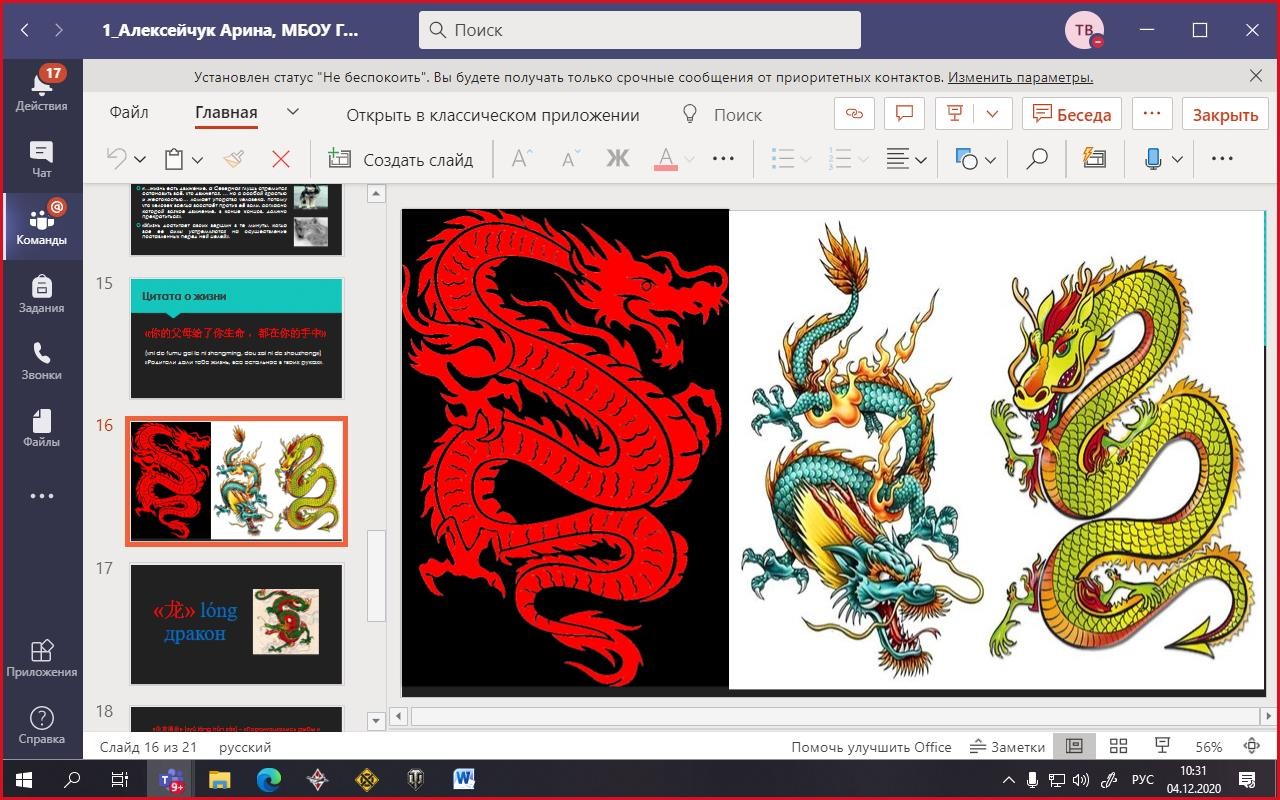
Task: Open the Designer ideas icon in toolbar
Action: coord(1094,159)
